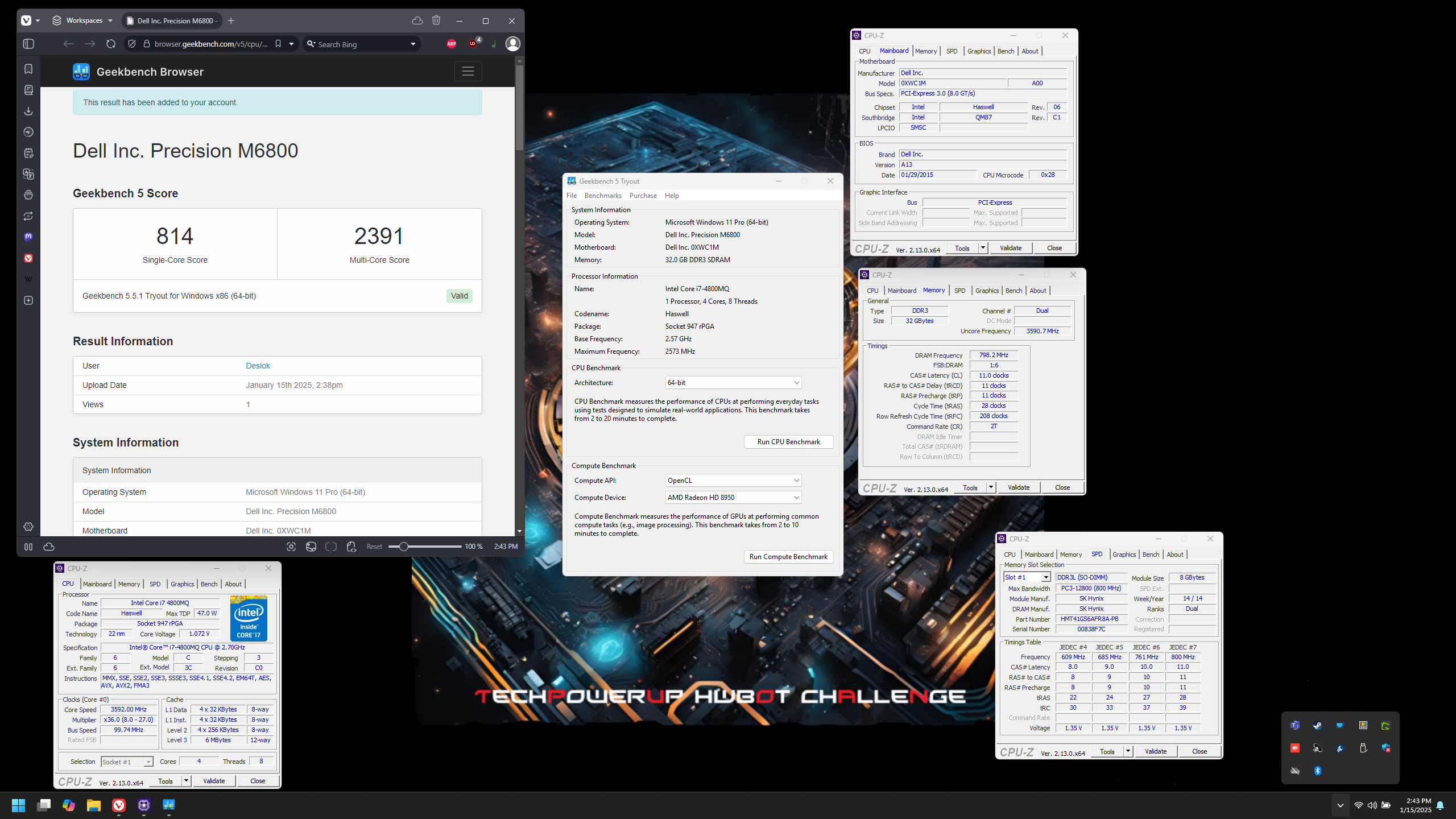Open the Downloads panel in Vivaldi sidebar
1456x819 pixels.
point(28,111)
